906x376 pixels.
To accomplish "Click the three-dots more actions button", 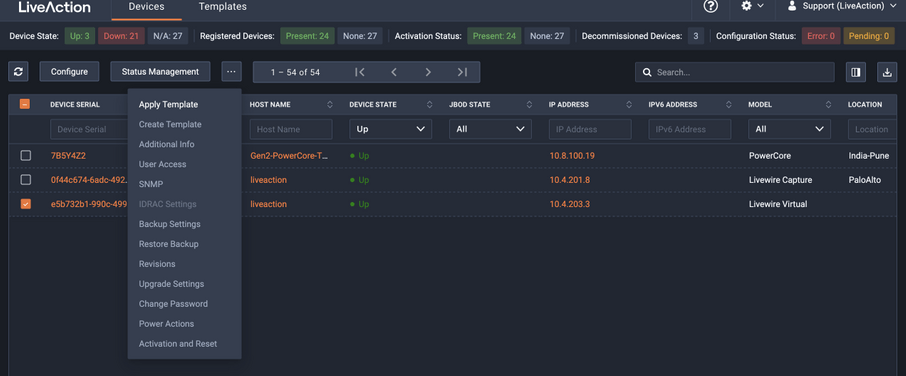I will [231, 72].
